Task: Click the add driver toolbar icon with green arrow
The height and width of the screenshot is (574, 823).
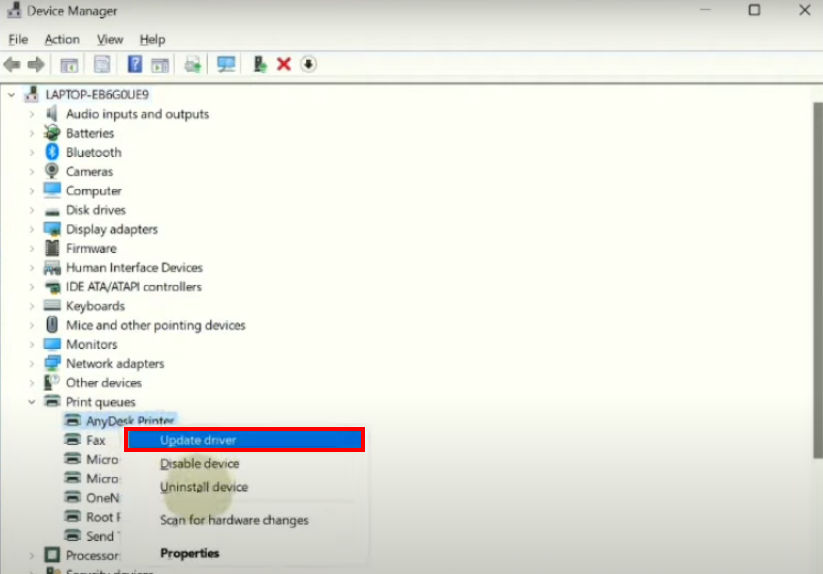Action: click(x=260, y=64)
